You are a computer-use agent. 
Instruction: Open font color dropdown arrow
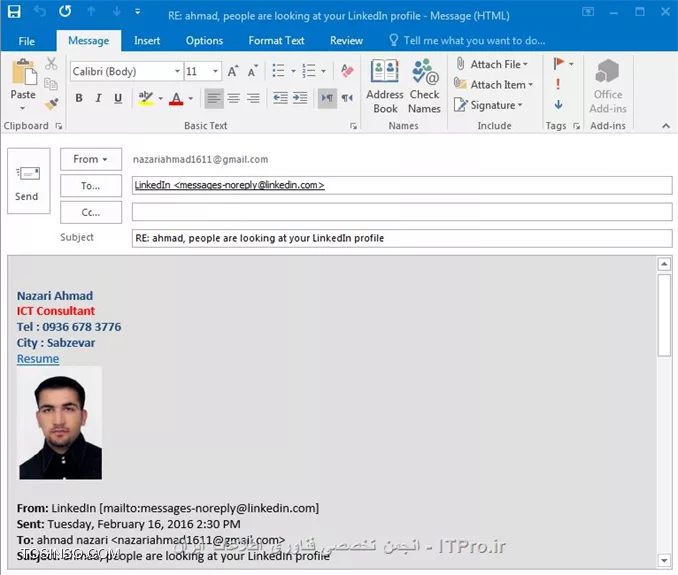[191, 99]
